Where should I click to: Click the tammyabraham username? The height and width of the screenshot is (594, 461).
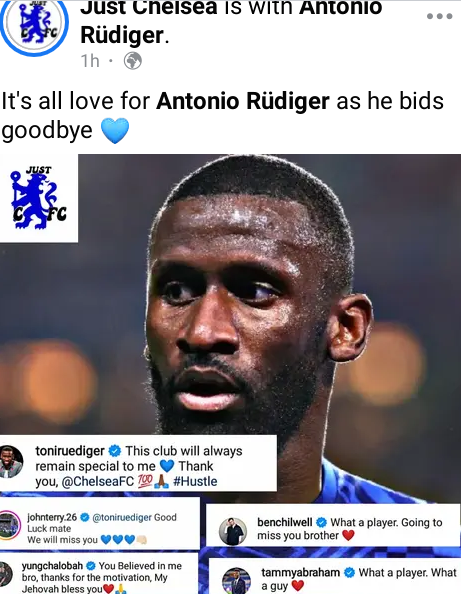point(300,572)
